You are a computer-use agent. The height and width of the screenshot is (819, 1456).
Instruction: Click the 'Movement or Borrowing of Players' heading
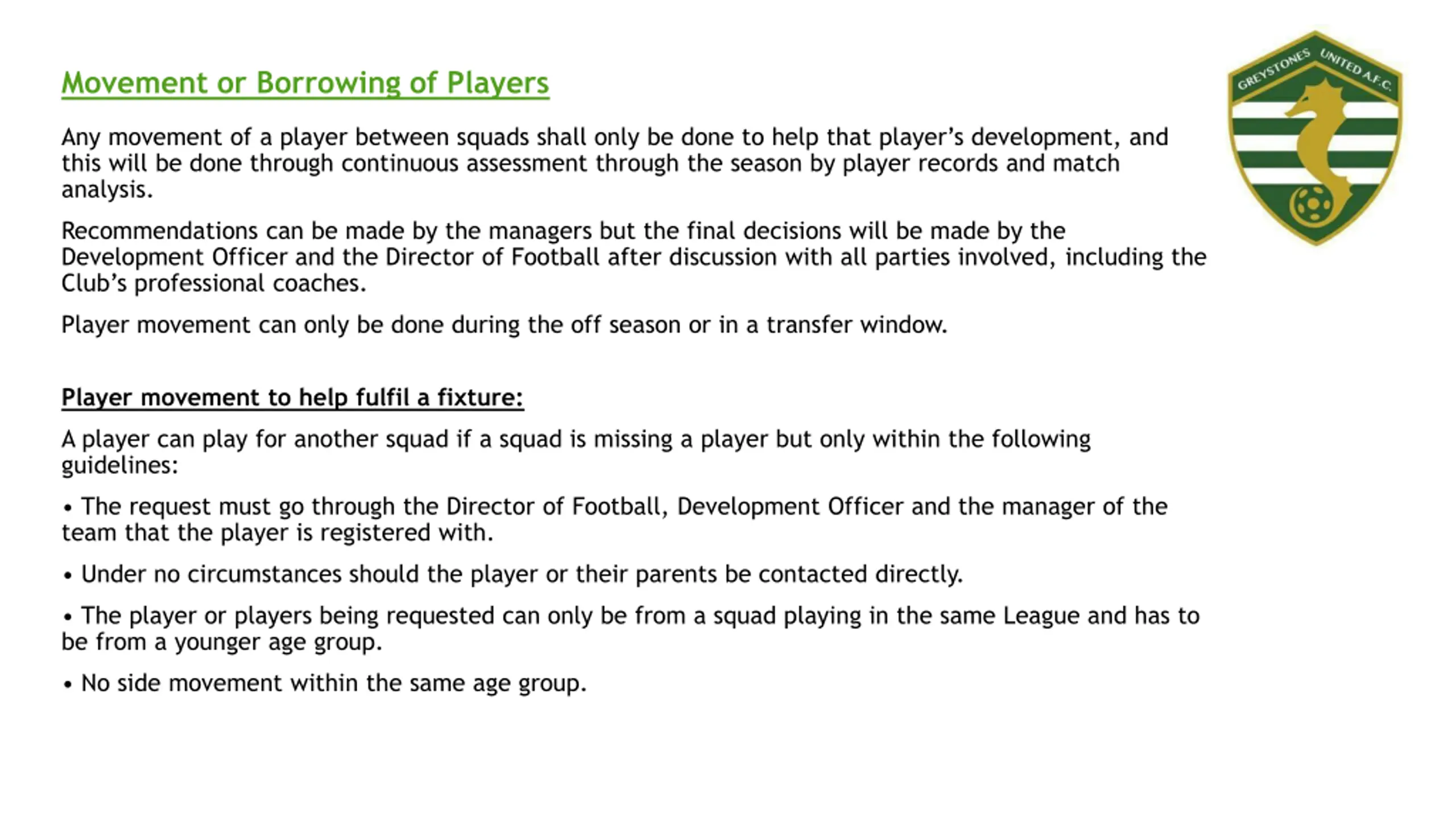click(305, 84)
